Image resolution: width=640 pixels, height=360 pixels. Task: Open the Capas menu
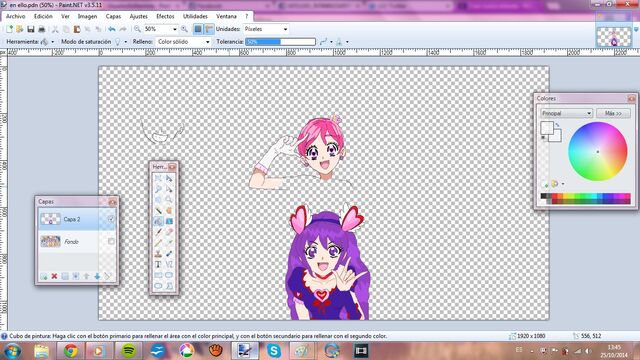(113, 16)
